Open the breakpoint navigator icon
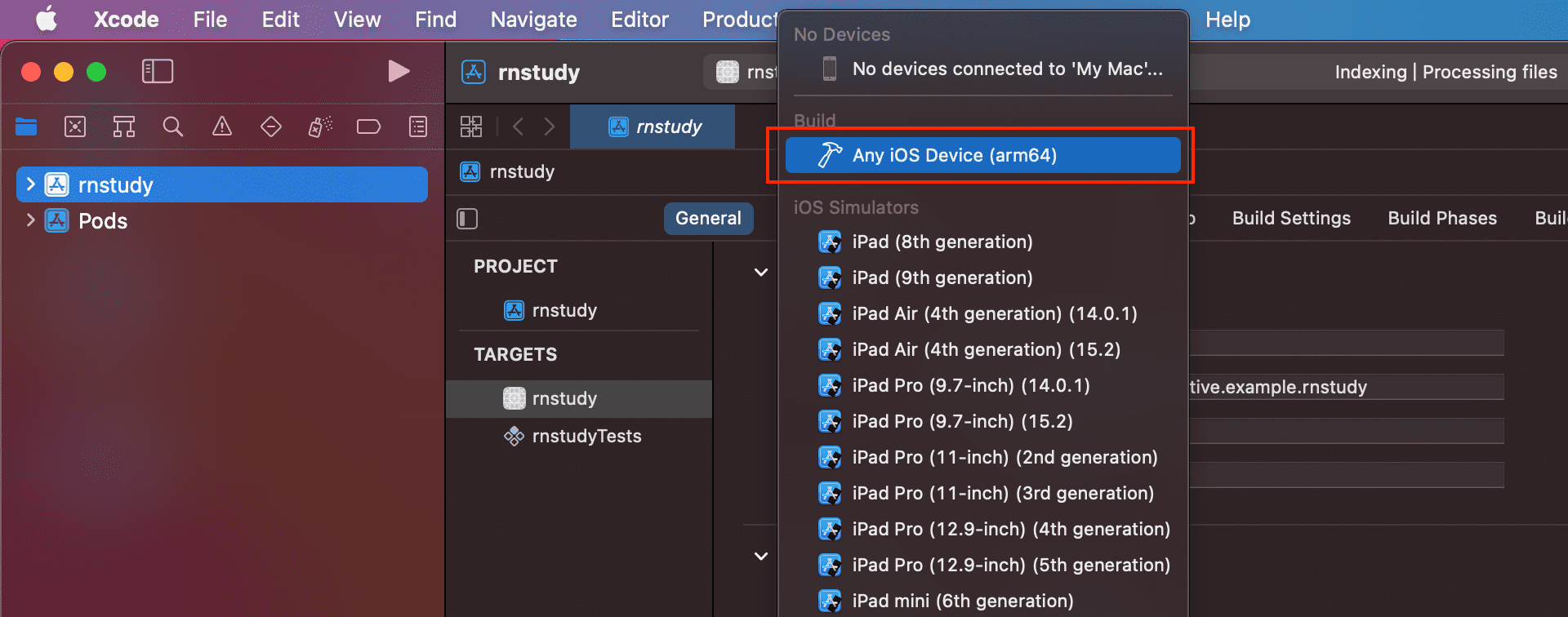The height and width of the screenshot is (617, 1568). tap(369, 127)
